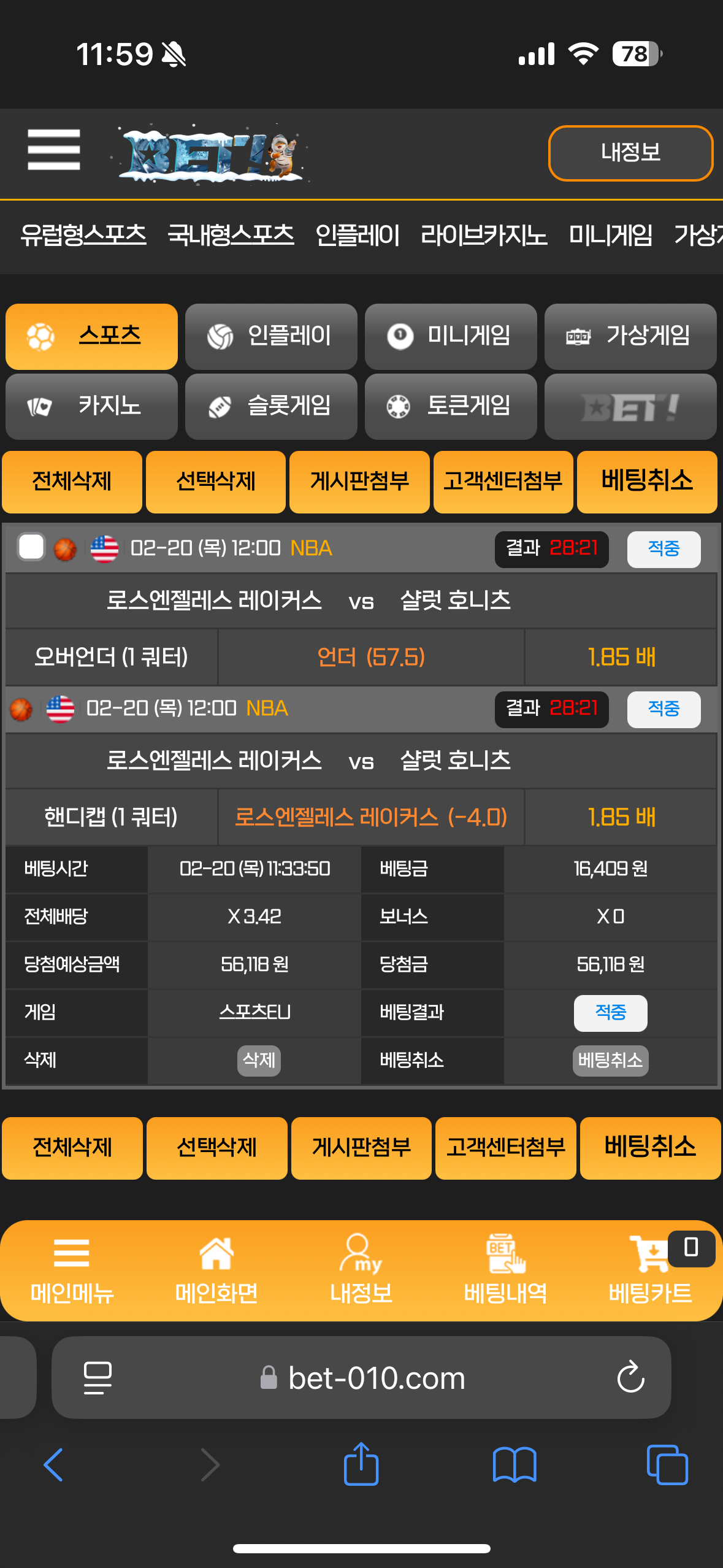The height and width of the screenshot is (1568, 723).
Task: Open Safari tabs overview icon
Action: tap(667, 1466)
